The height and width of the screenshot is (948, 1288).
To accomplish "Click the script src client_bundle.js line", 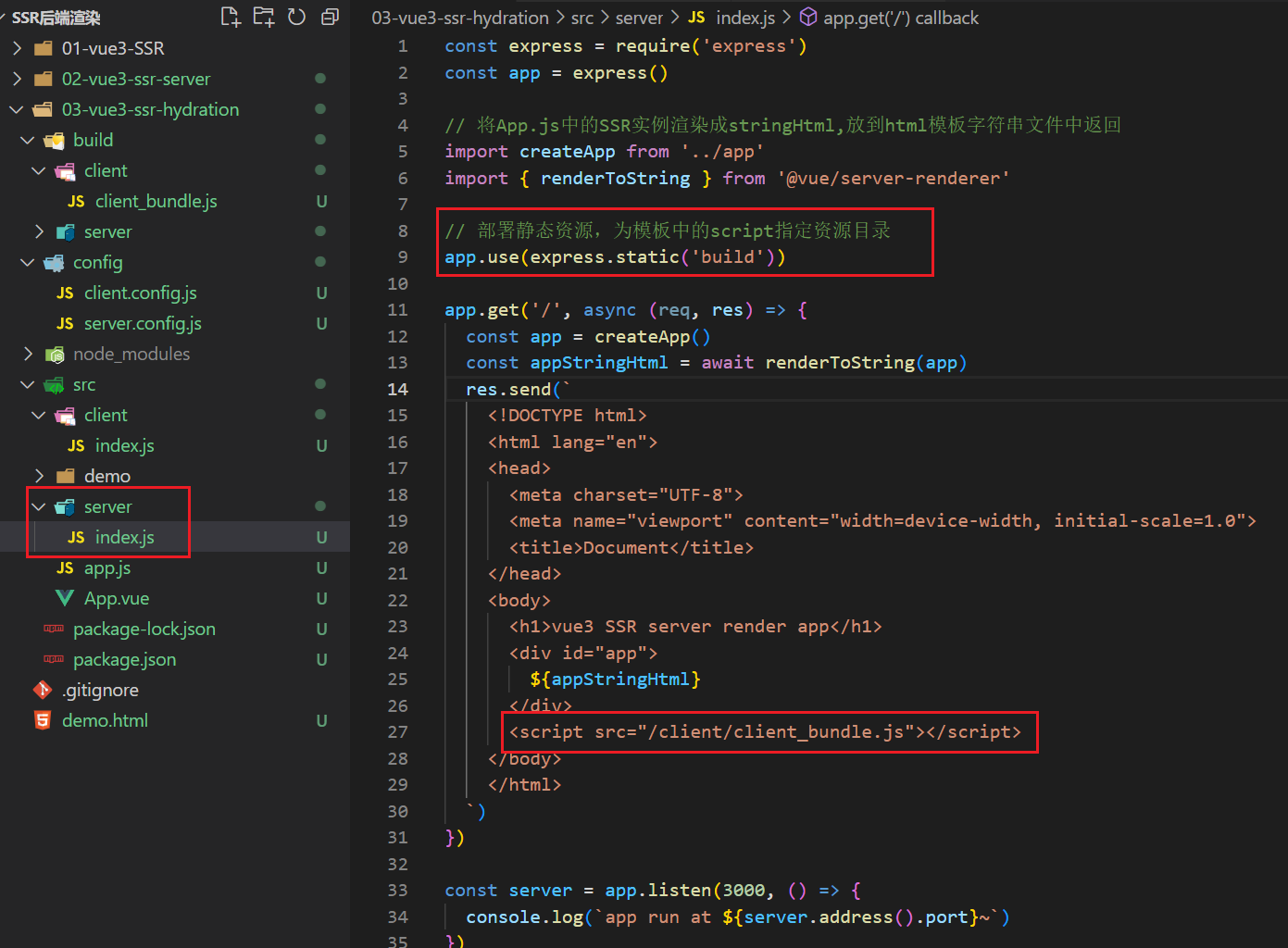I will (x=765, y=731).
